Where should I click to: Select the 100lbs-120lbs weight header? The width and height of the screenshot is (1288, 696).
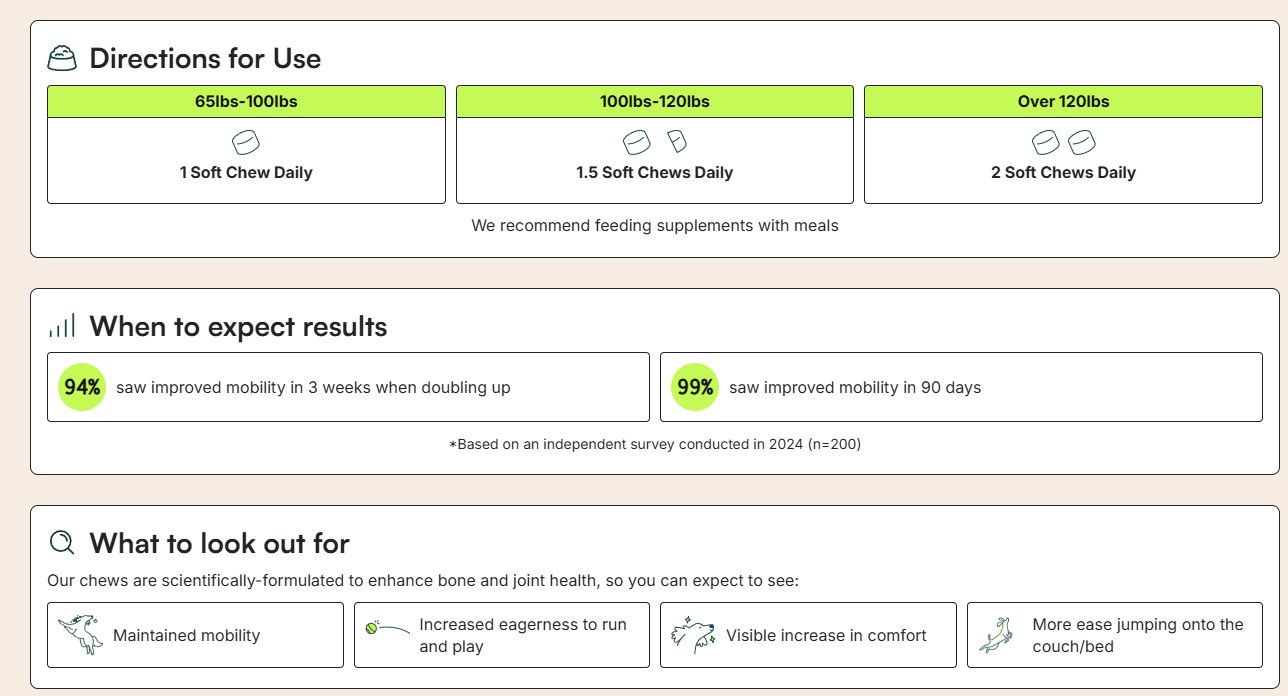[654, 101]
